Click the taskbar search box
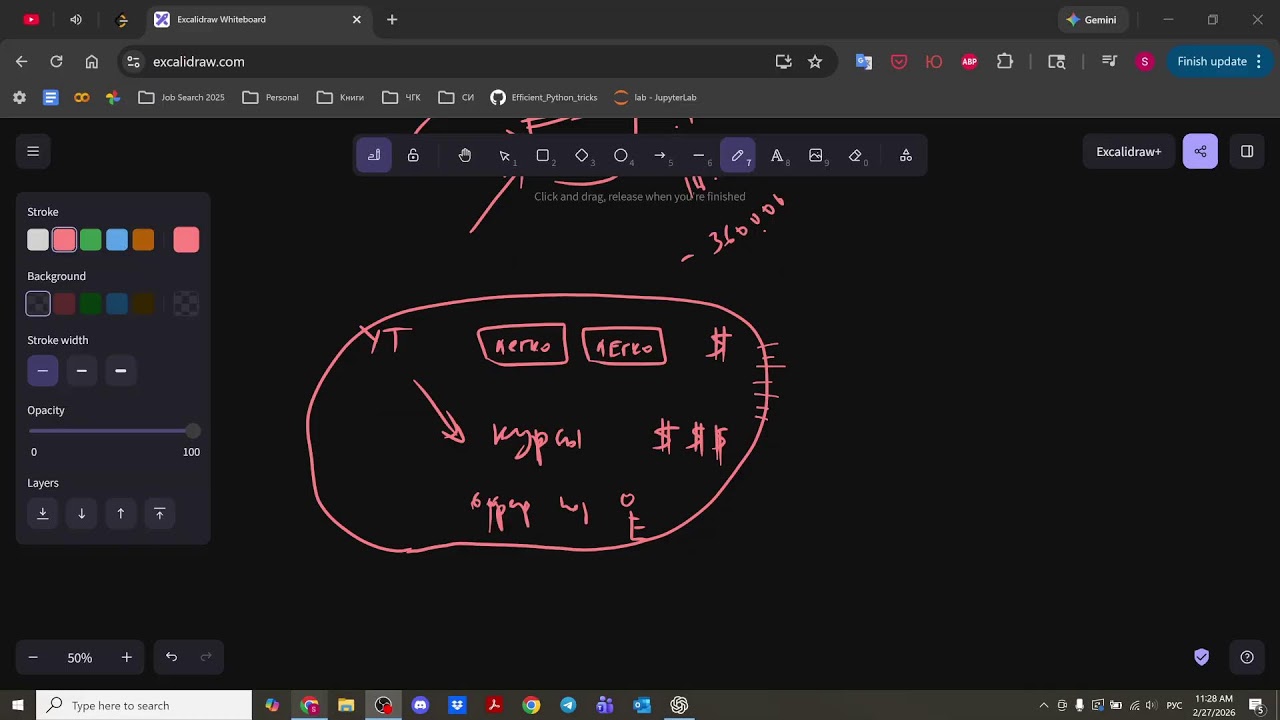 click(144, 705)
